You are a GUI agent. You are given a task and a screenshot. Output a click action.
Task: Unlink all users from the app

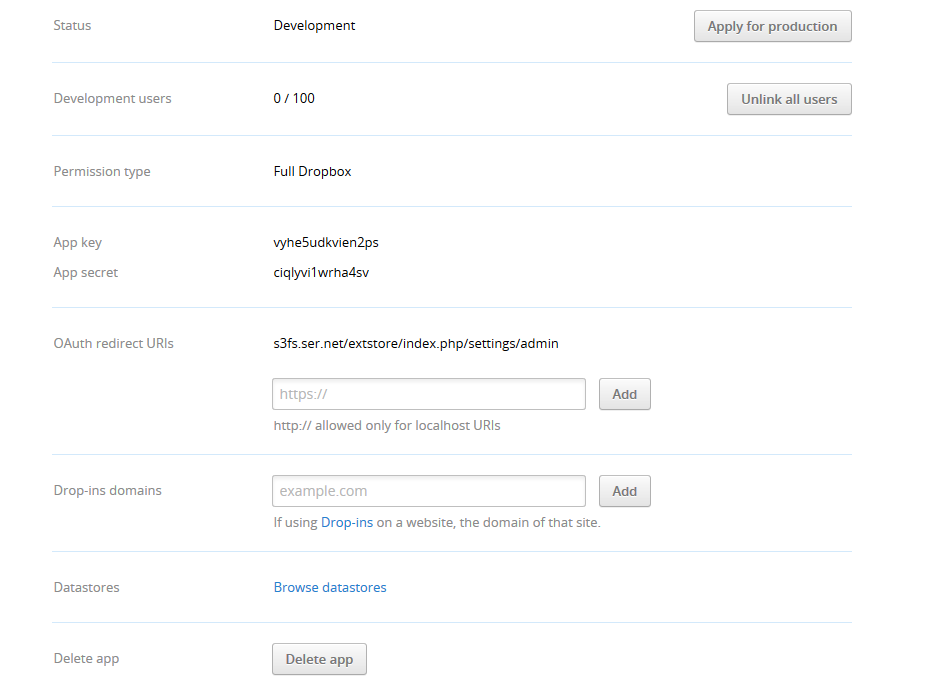[x=789, y=99]
